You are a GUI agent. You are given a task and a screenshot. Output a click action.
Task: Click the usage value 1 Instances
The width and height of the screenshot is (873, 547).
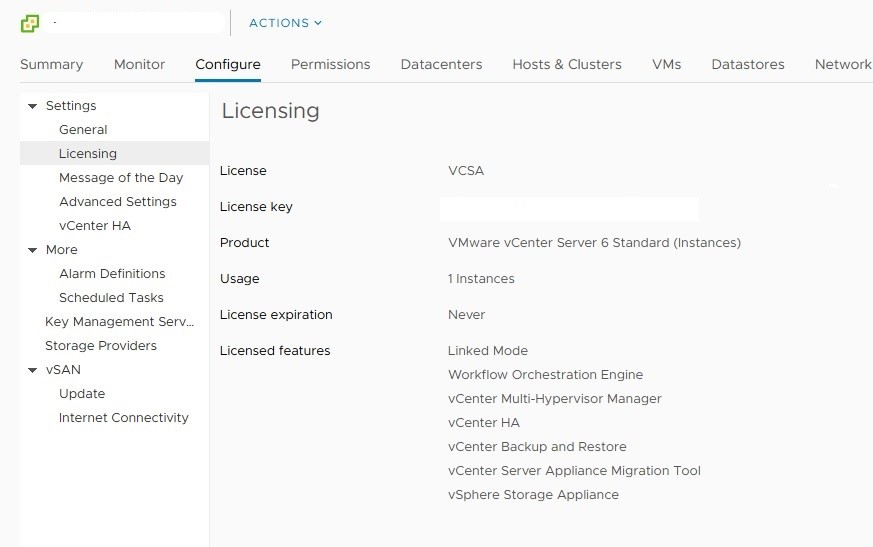pyautogui.click(x=481, y=278)
